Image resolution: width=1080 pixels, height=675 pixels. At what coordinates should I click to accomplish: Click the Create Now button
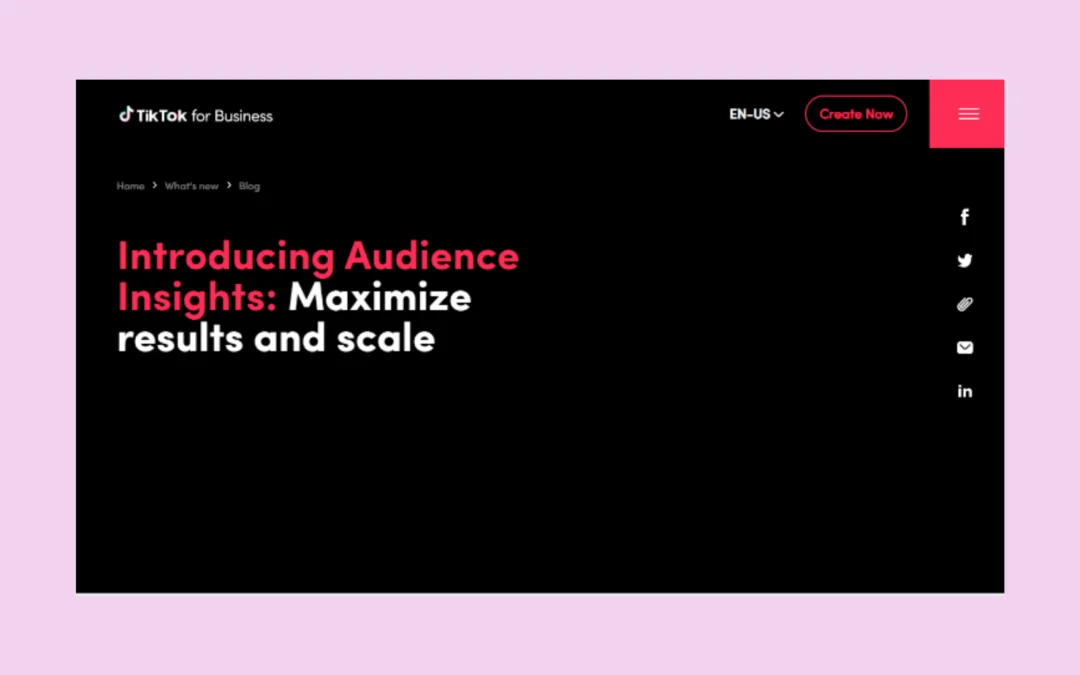[x=855, y=114]
